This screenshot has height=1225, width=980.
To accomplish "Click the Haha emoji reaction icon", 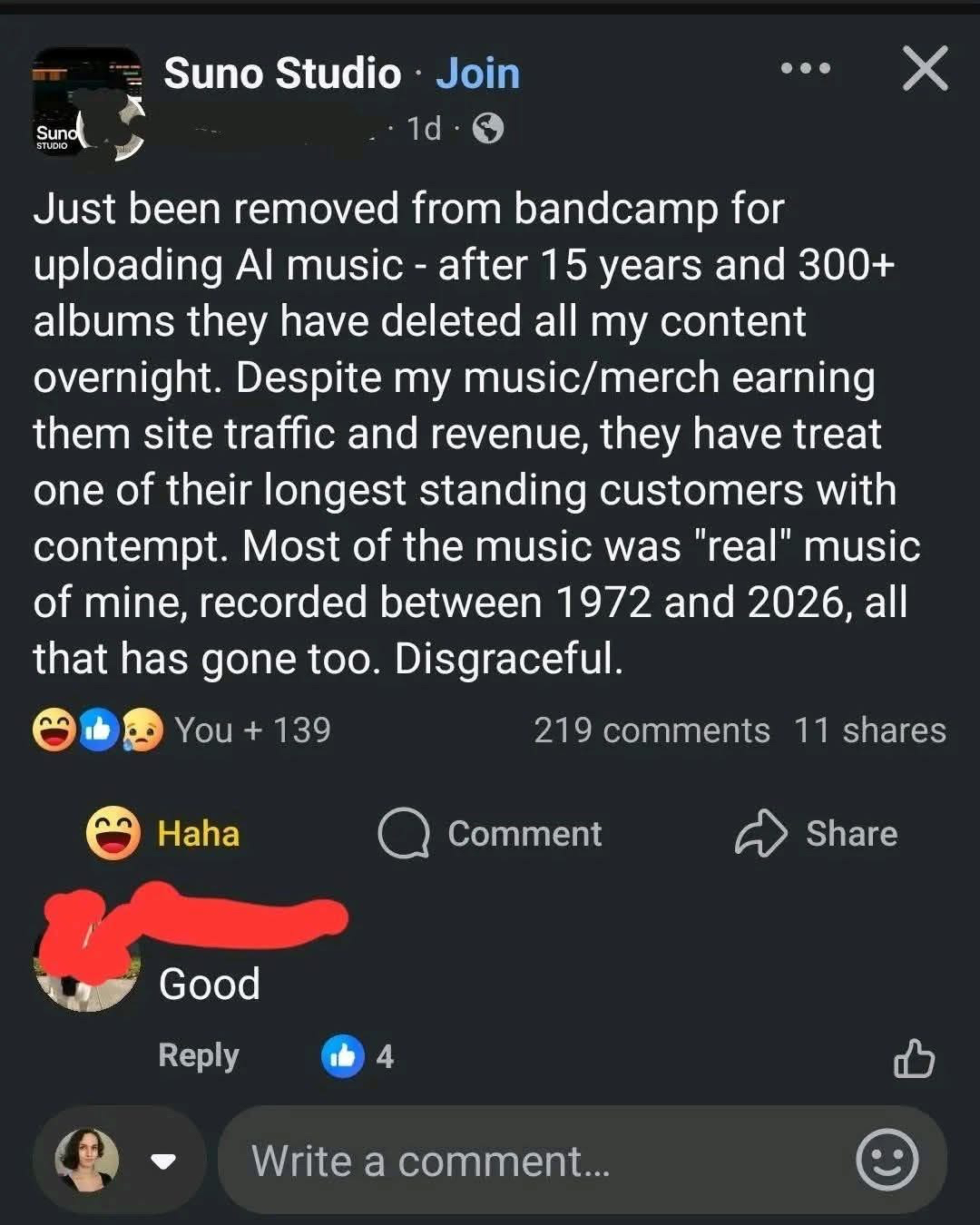I will coord(113,833).
